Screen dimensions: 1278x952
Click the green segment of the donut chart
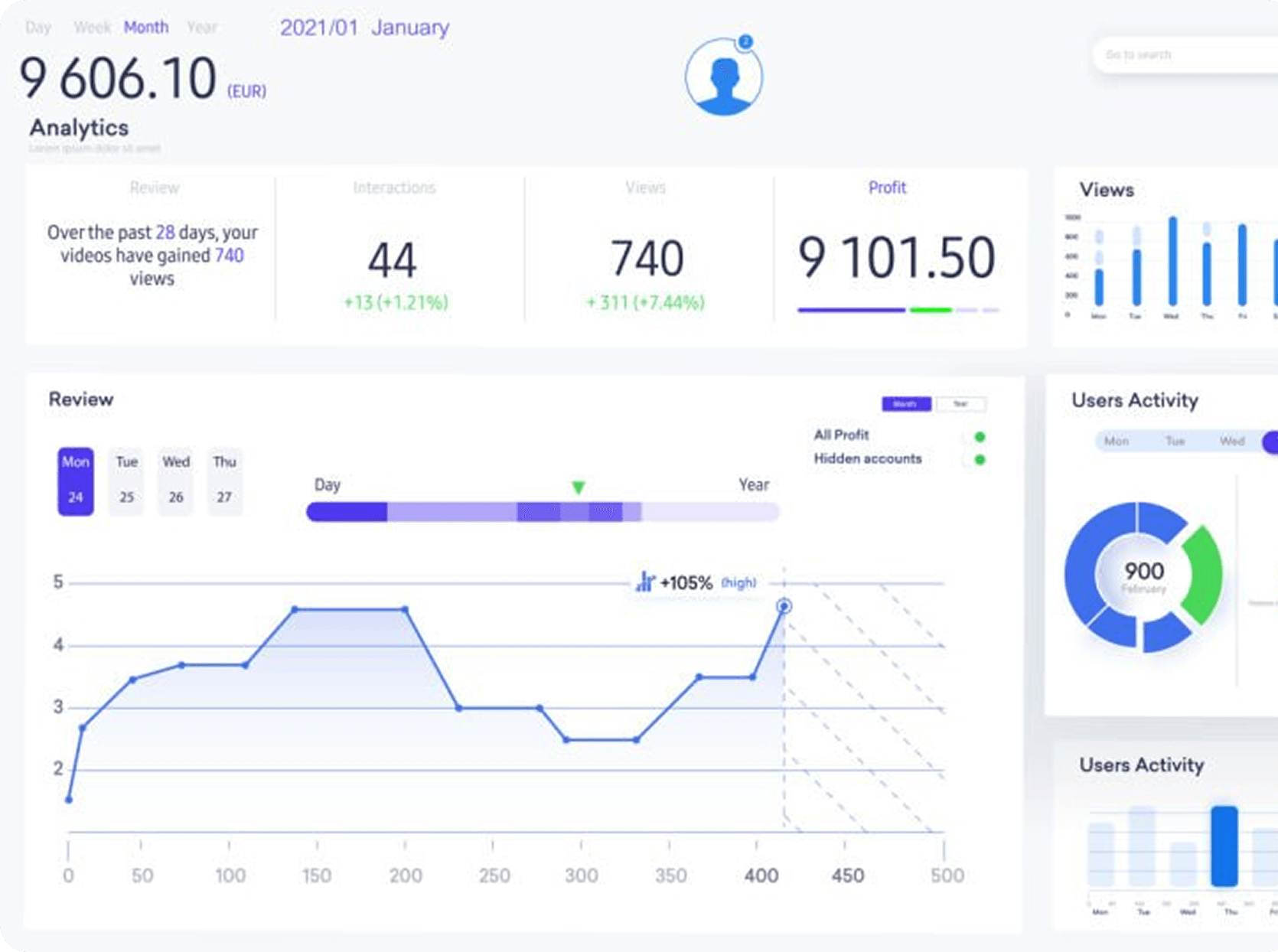1205,574
